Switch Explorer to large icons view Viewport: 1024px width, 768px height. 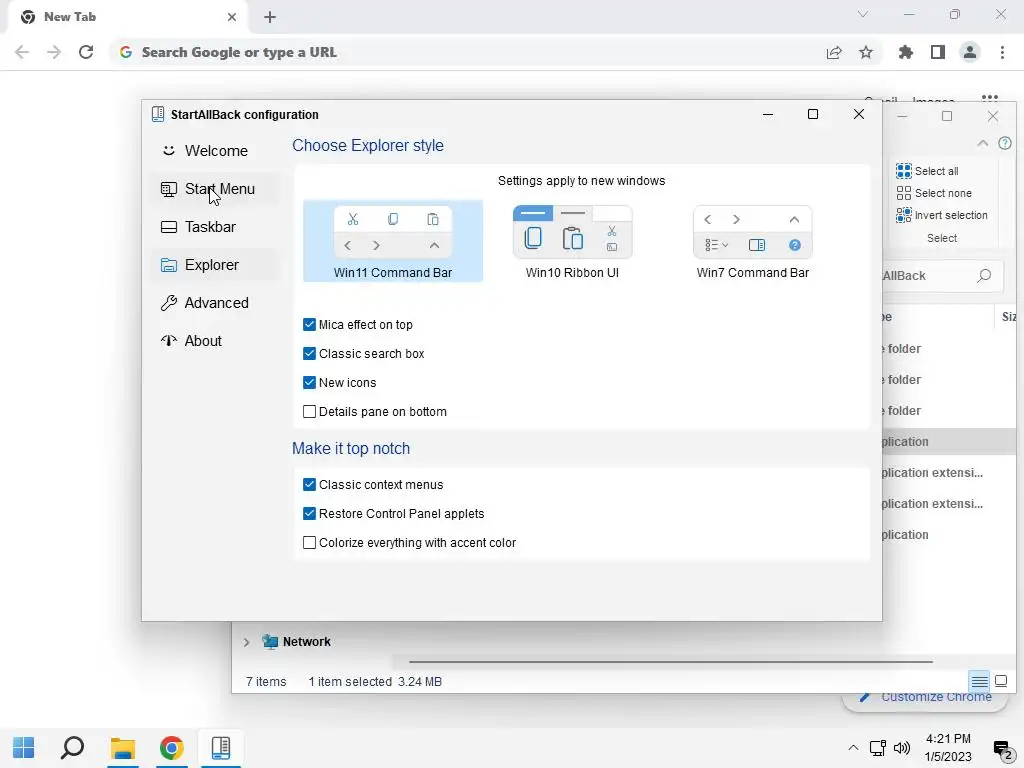tap(1000, 682)
